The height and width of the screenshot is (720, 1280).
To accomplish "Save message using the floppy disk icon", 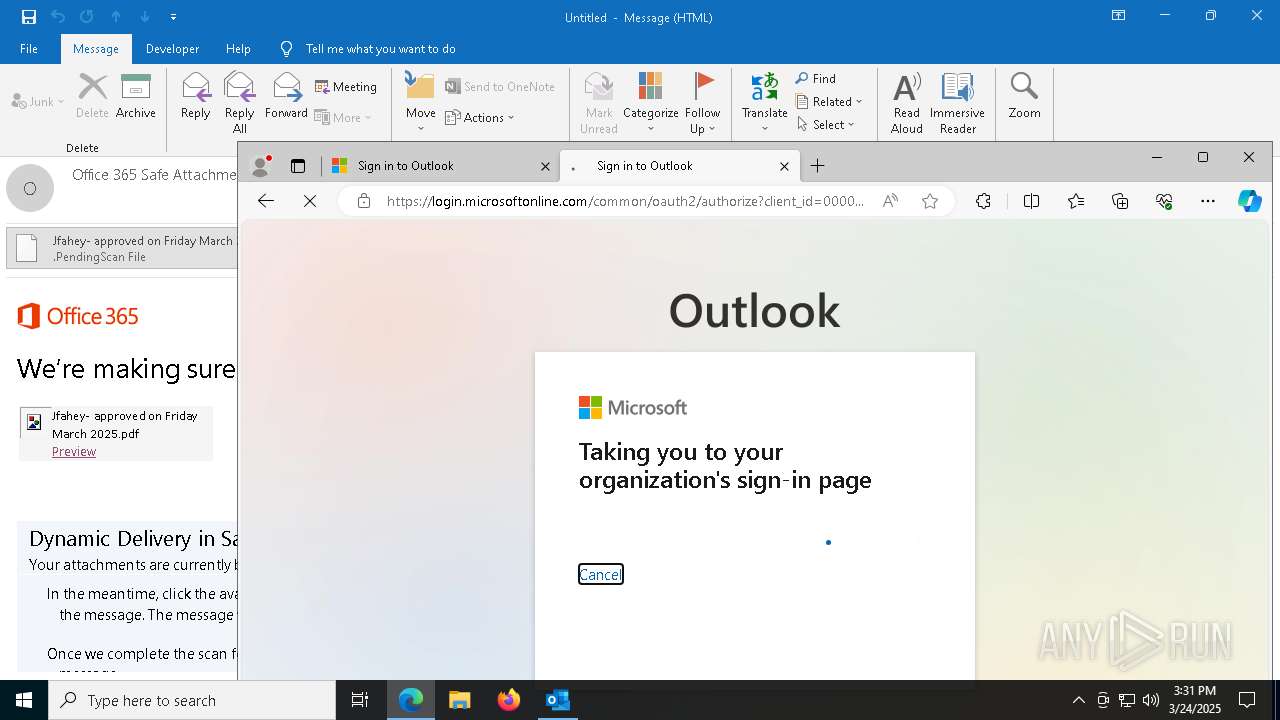I will pos(29,17).
